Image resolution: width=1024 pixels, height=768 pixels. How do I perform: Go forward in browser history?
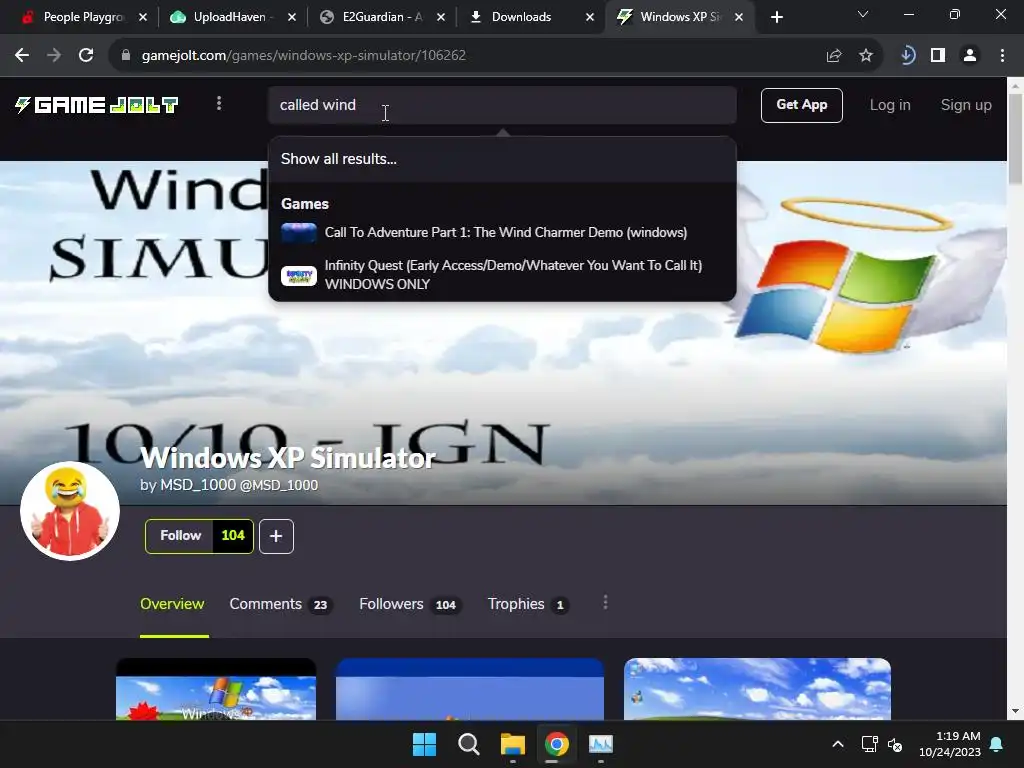[54, 56]
